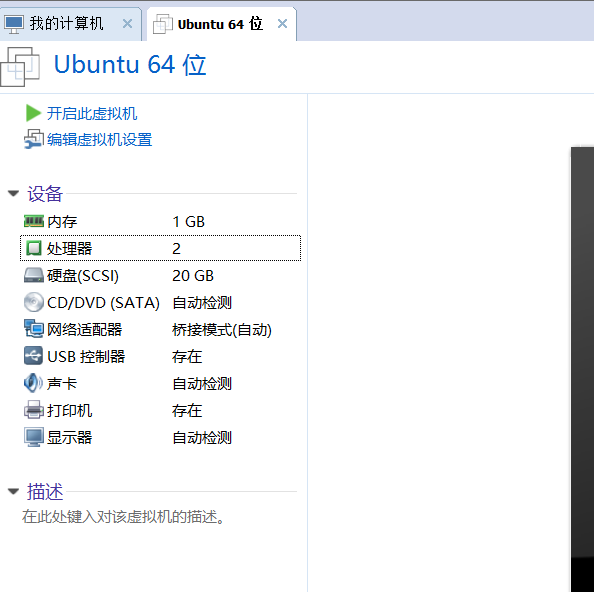Select the 声卡 device label

62,383
